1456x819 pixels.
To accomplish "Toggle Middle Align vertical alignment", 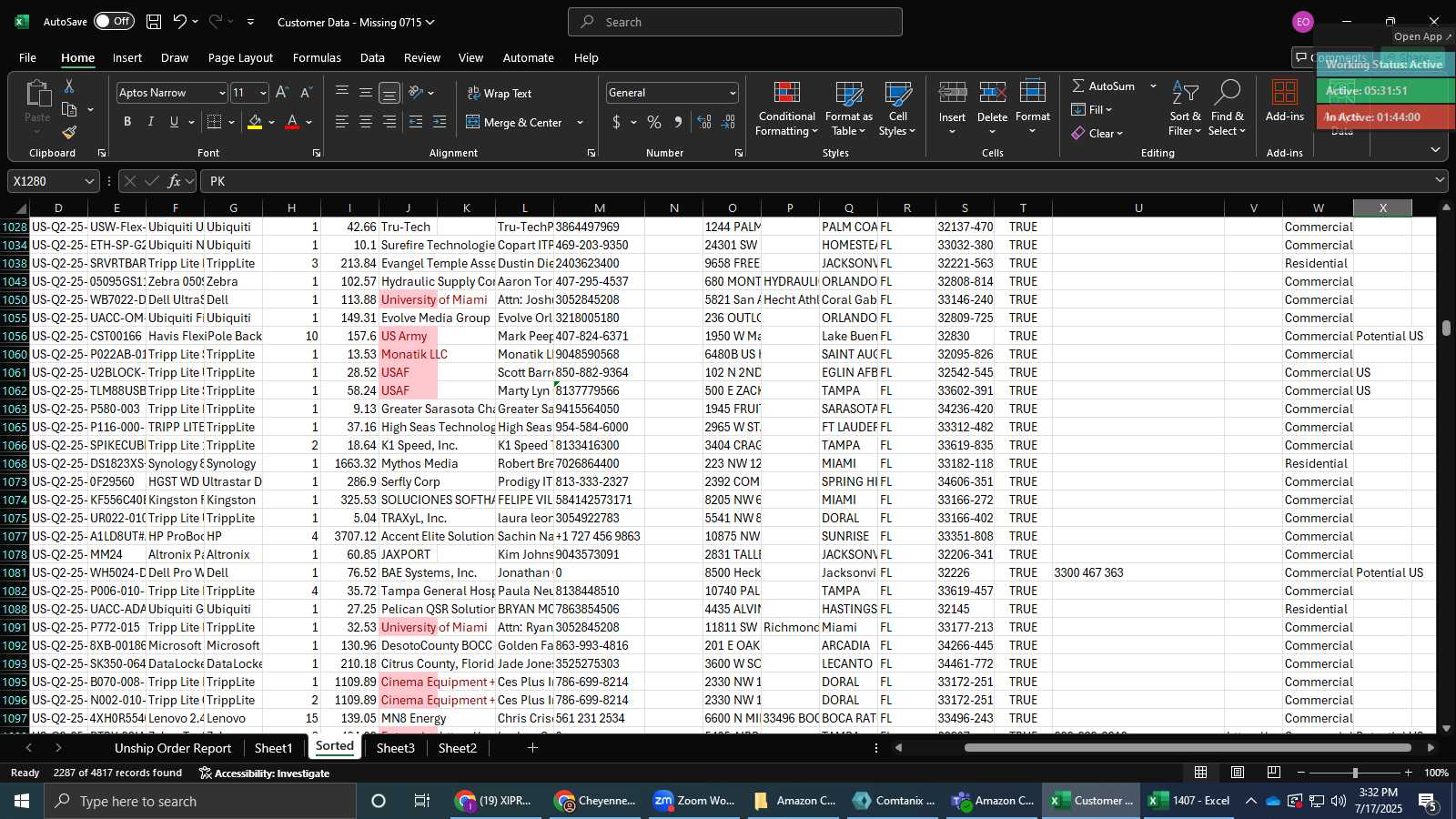I will 366,93.
